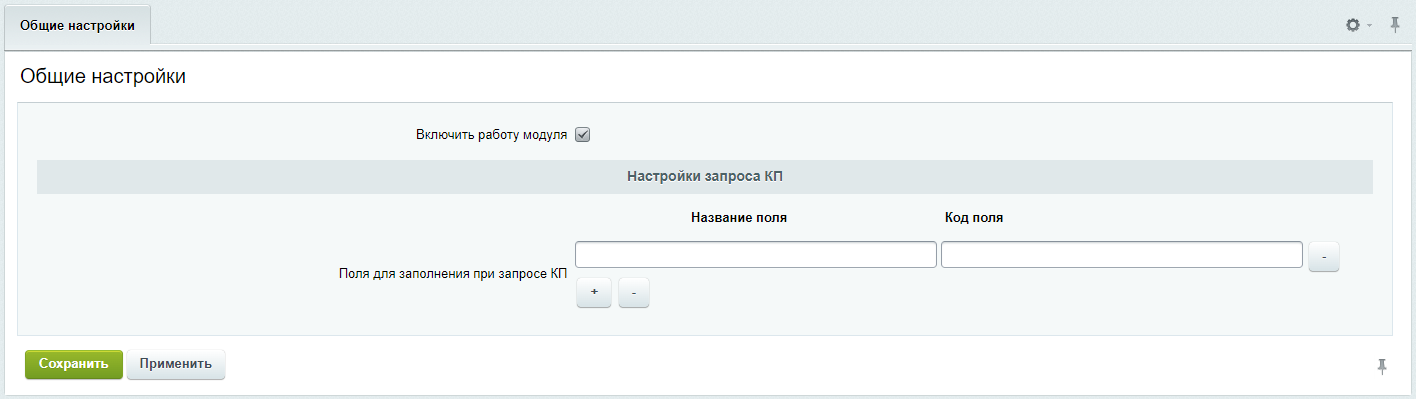Add a field row with plus button
1416x399 pixels.
pyautogui.click(x=594, y=292)
